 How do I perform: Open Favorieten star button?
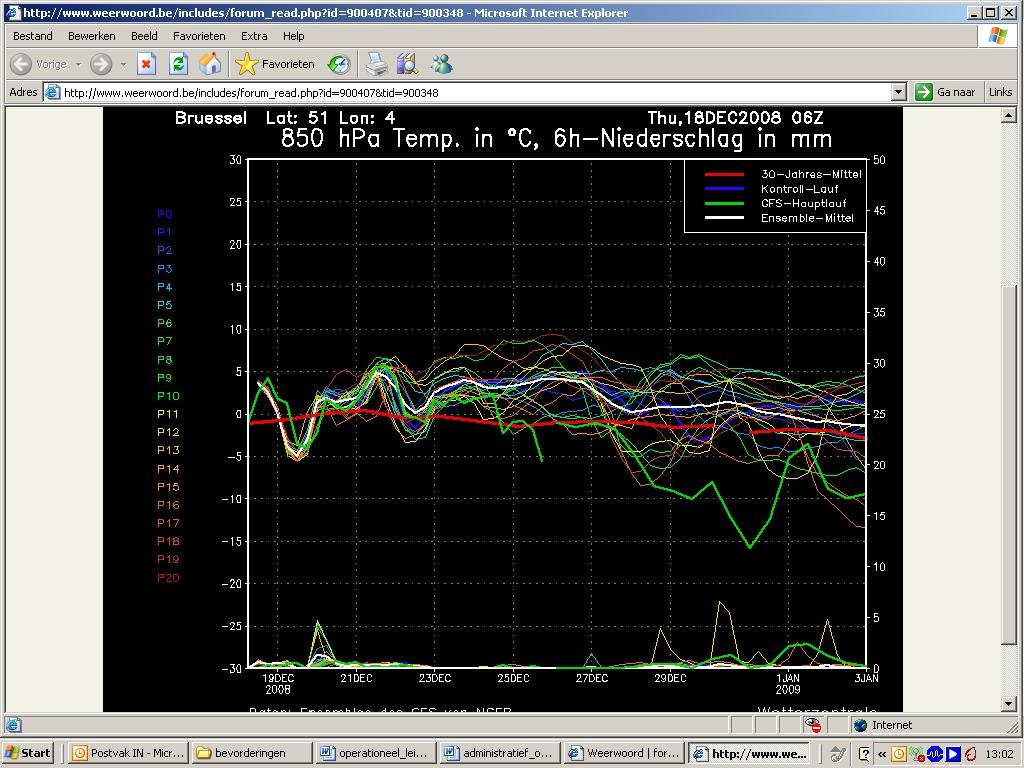pos(275,64)
